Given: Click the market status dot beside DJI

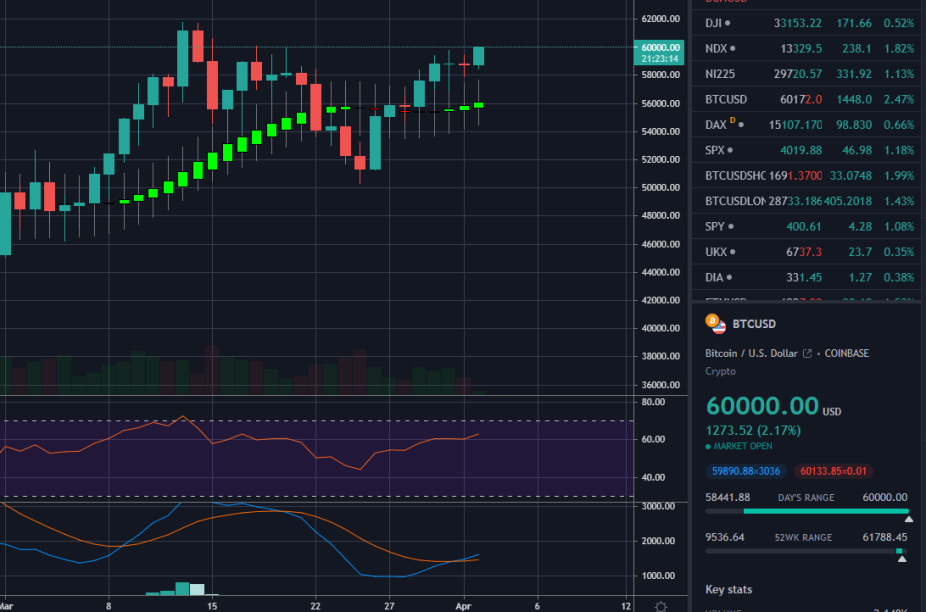Looking at the screenshot, I should click(x=728, y=23).
